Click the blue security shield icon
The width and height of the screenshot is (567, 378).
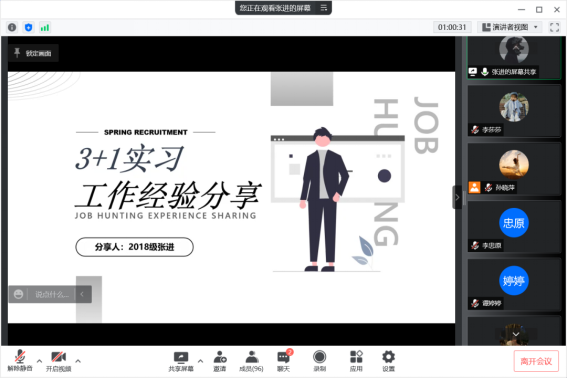(29, 27)
